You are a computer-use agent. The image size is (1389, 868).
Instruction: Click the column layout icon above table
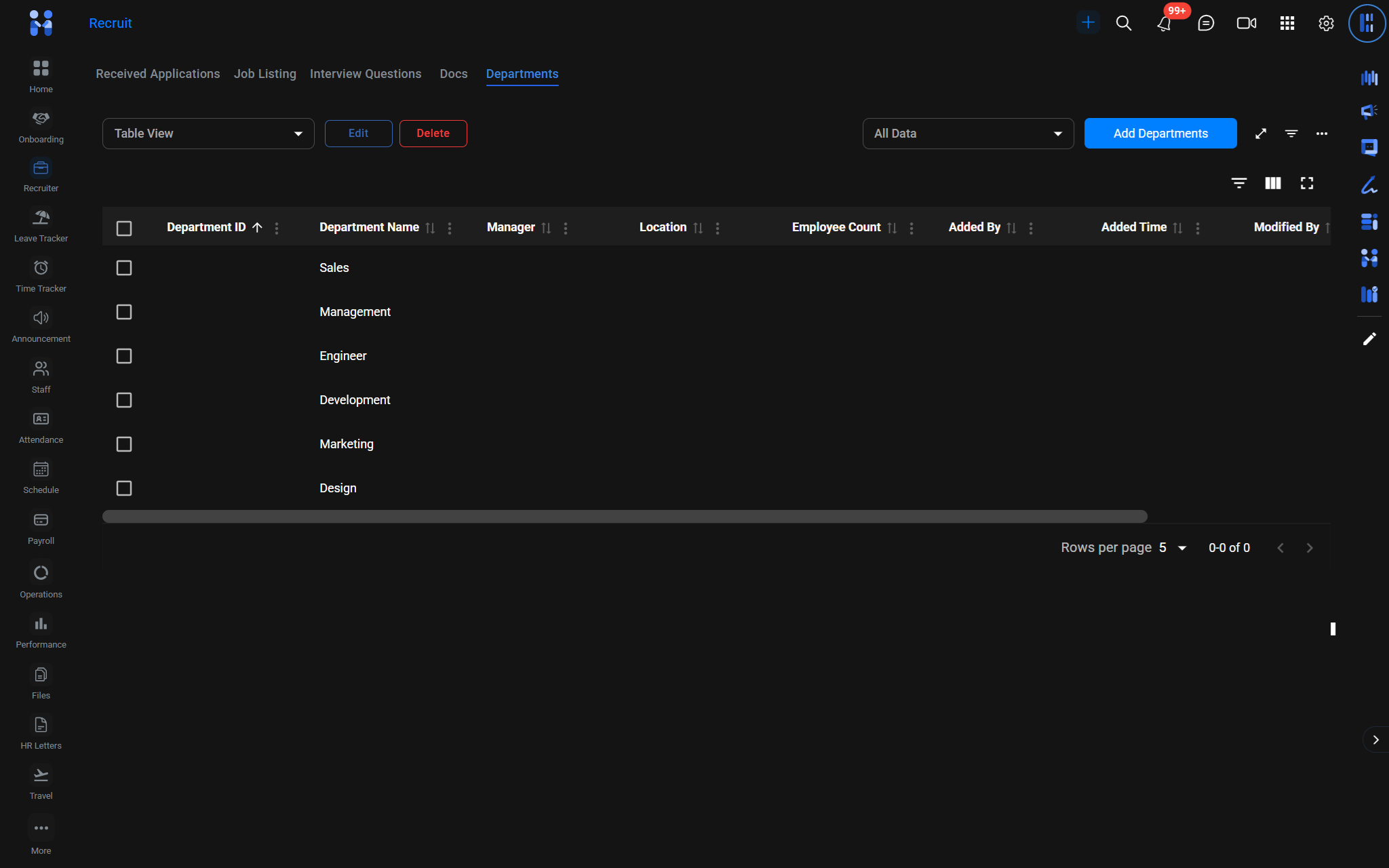click(x=1272, y=183)
